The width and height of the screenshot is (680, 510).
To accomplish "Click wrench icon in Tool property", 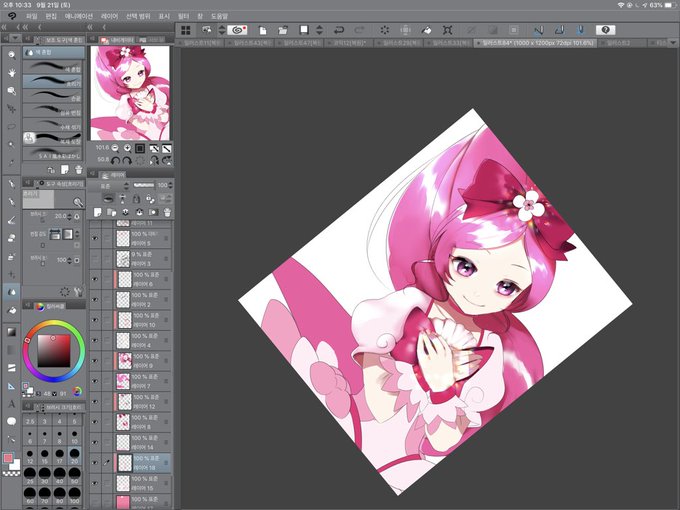I will click(78, 292).
